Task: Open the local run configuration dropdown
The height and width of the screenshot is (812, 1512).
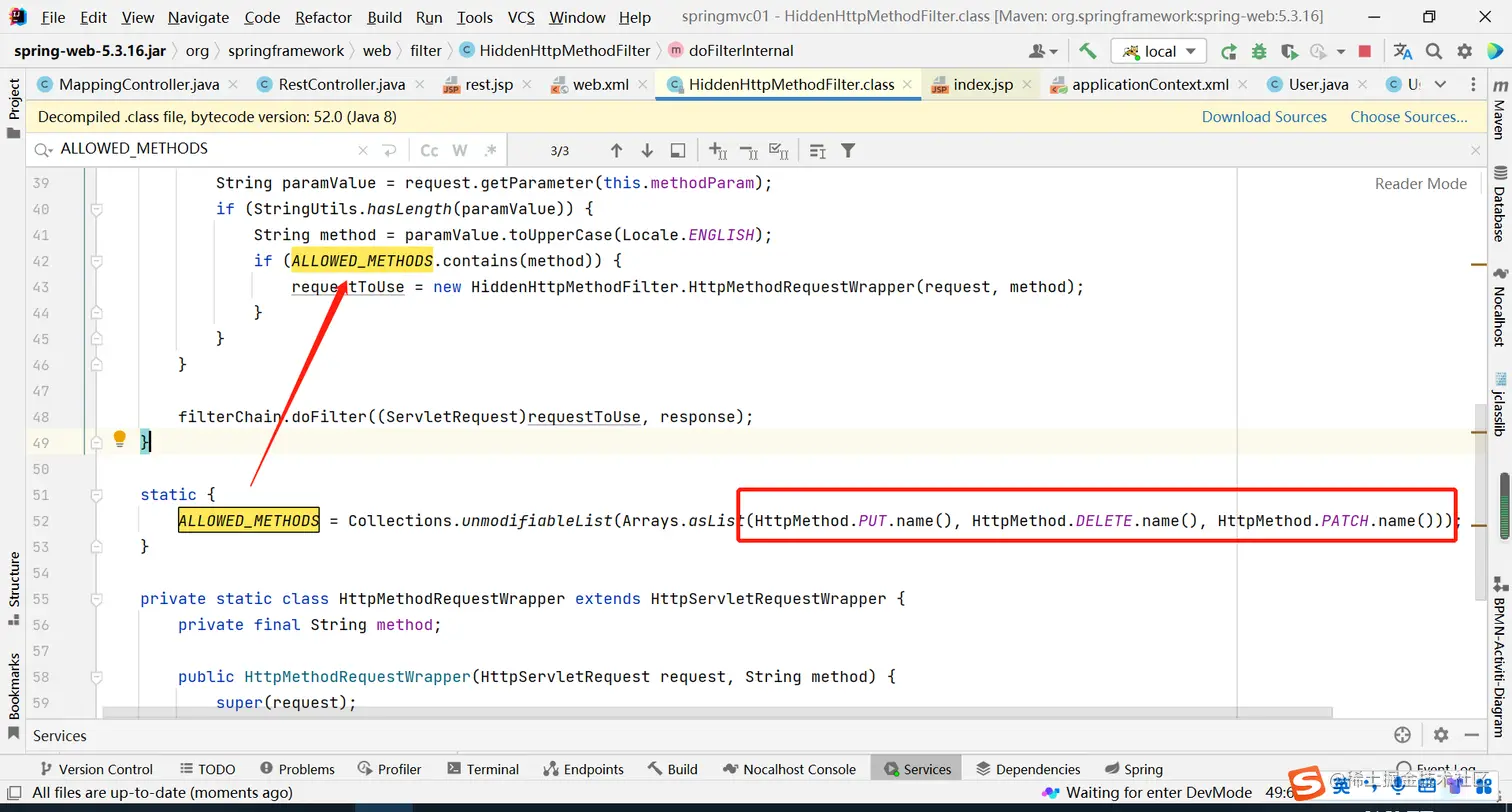Action: click(x=1159, y=51)
